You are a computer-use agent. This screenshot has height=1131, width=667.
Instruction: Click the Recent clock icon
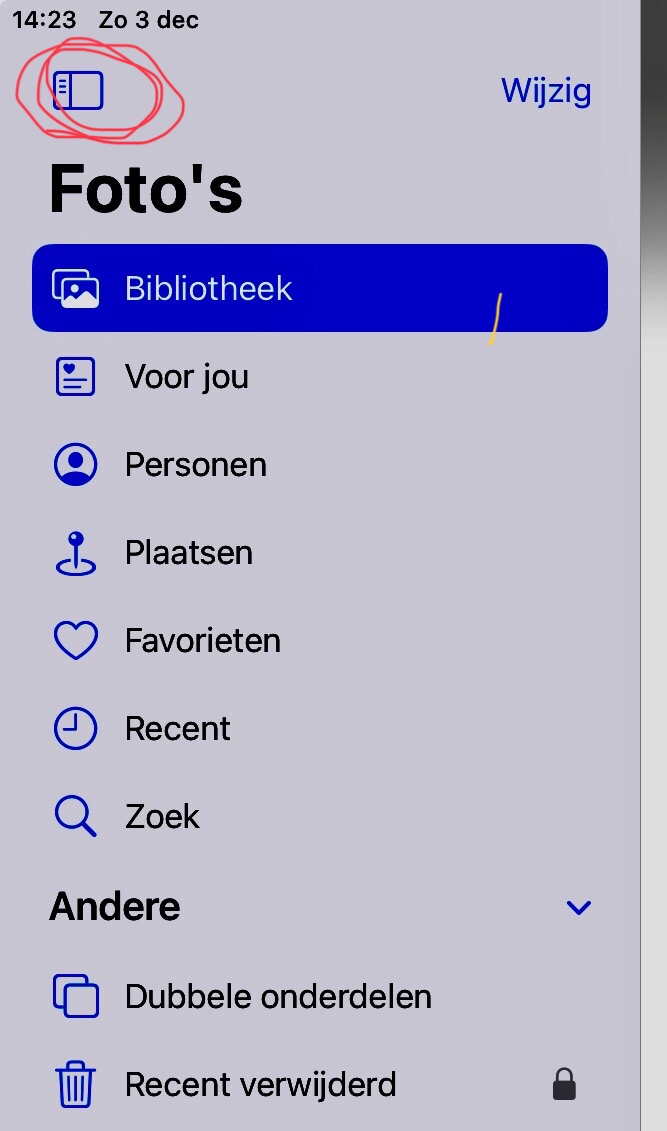pos(75,729)
